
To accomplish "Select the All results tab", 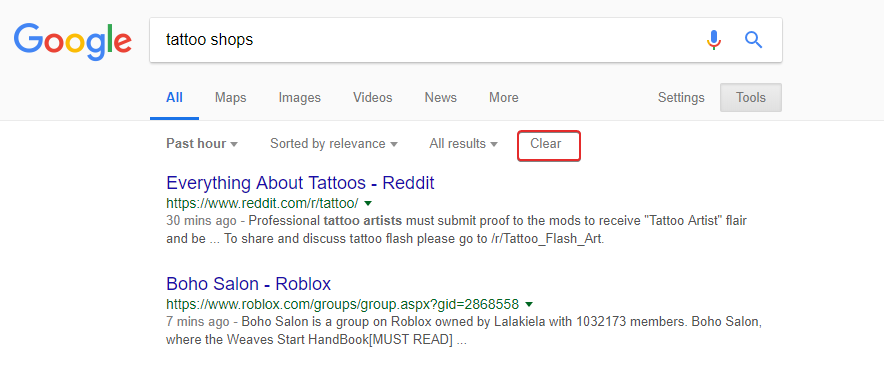I will pyautogui.click(x=174, y=98).
